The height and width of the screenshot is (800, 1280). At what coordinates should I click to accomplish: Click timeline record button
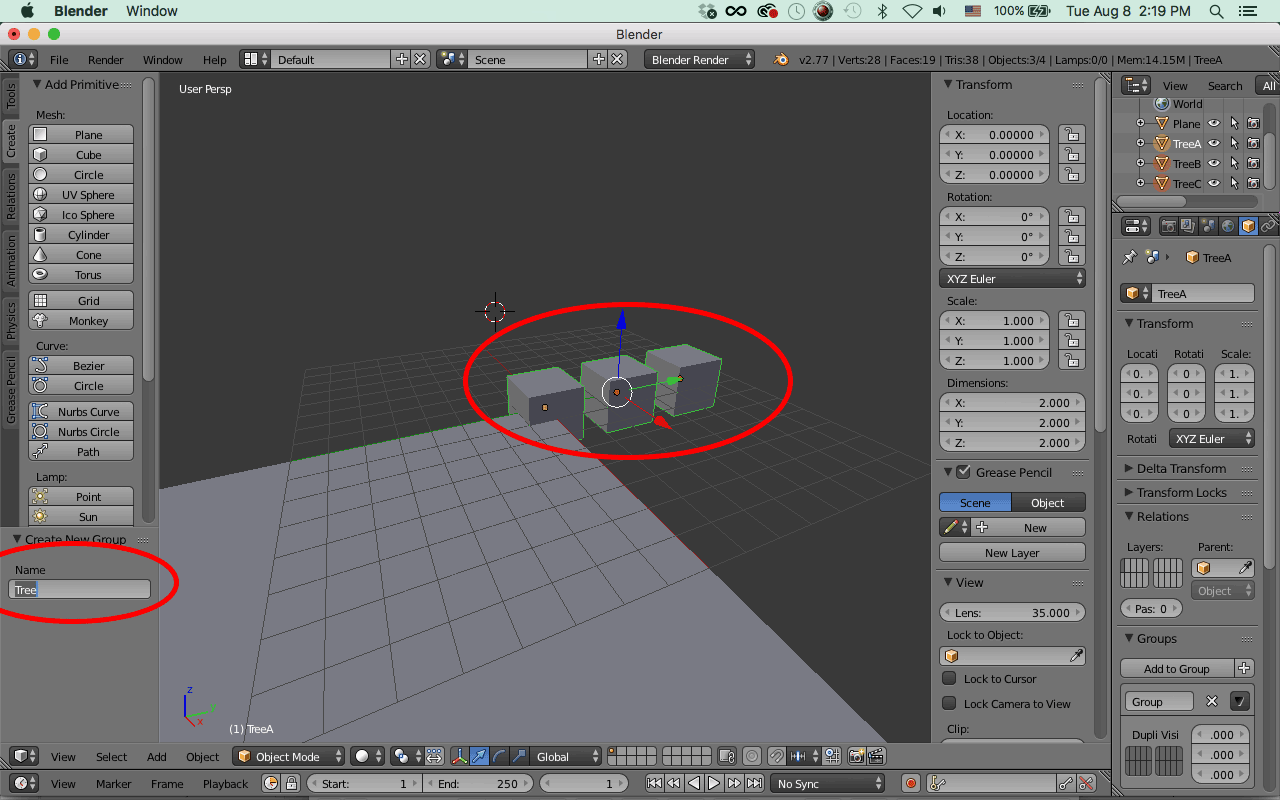click(911, 783)
